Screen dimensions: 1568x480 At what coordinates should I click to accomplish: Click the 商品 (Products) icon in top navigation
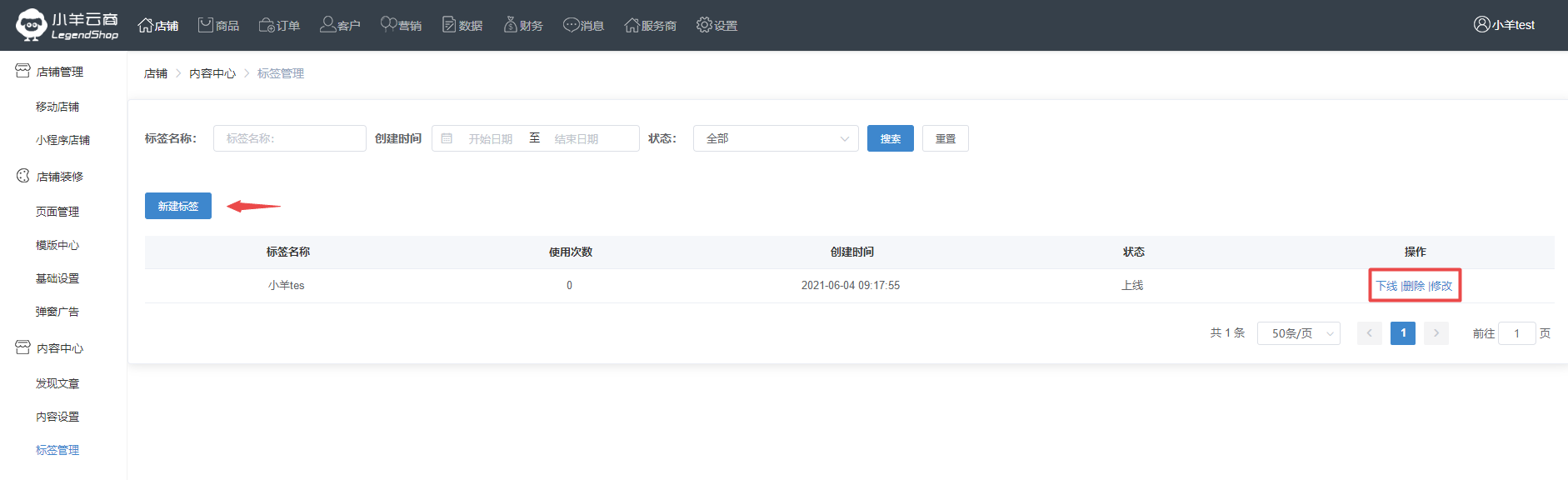206,25
